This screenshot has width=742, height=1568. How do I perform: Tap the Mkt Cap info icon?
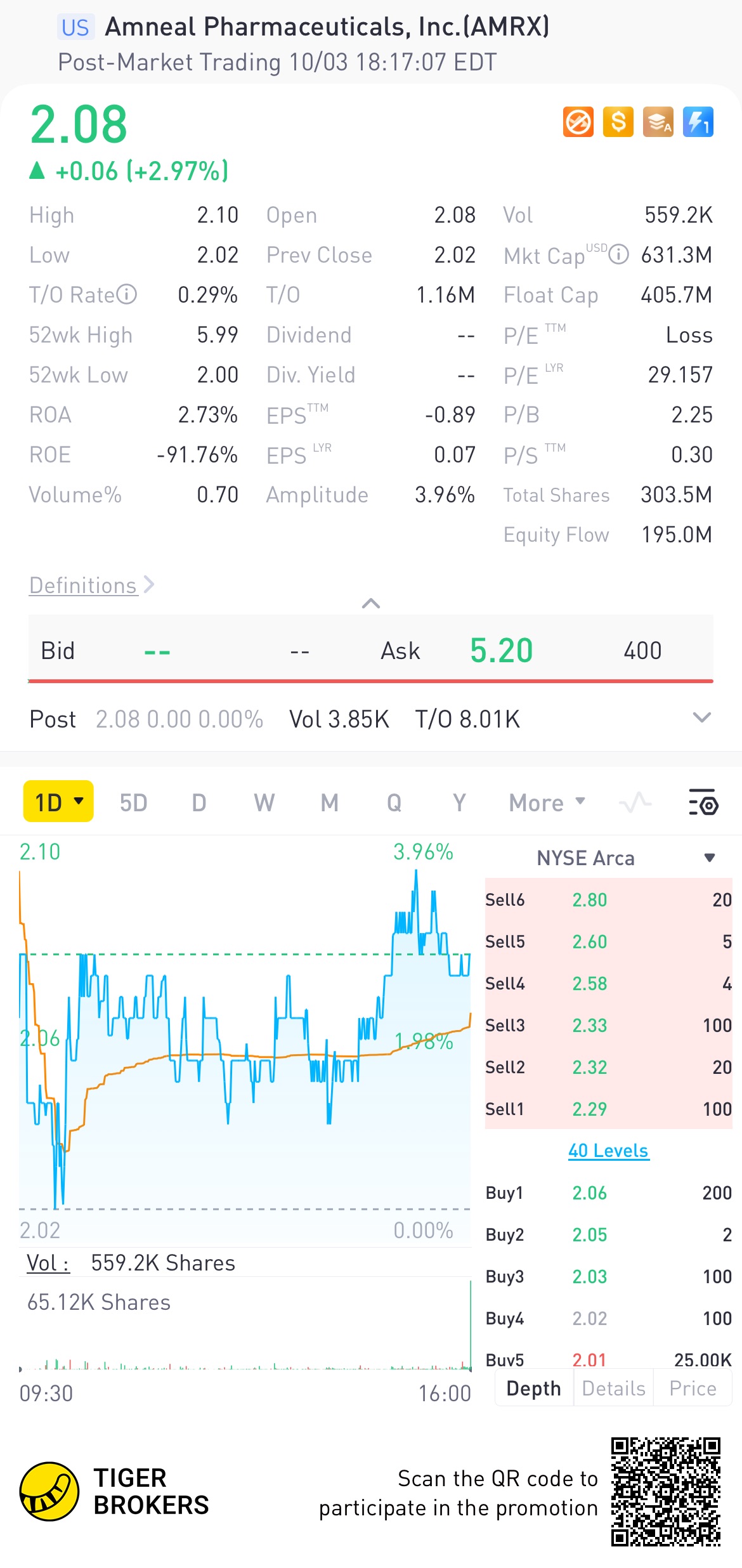618,255
